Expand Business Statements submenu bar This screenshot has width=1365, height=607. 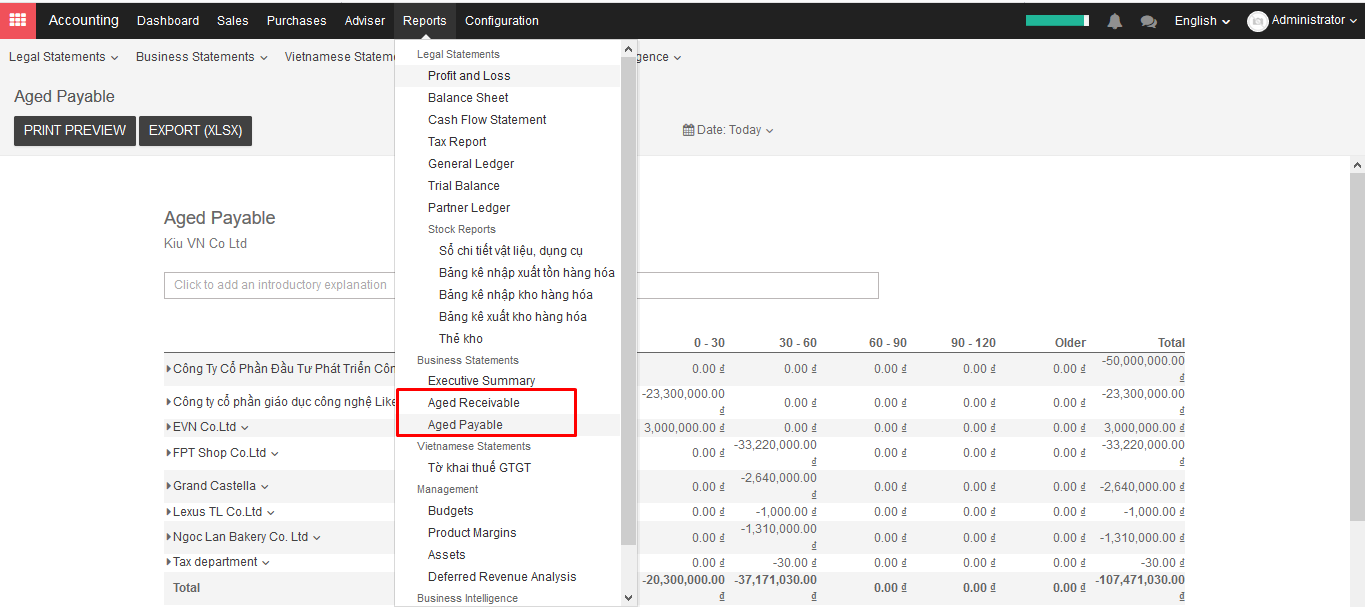[x=202, y=57]
